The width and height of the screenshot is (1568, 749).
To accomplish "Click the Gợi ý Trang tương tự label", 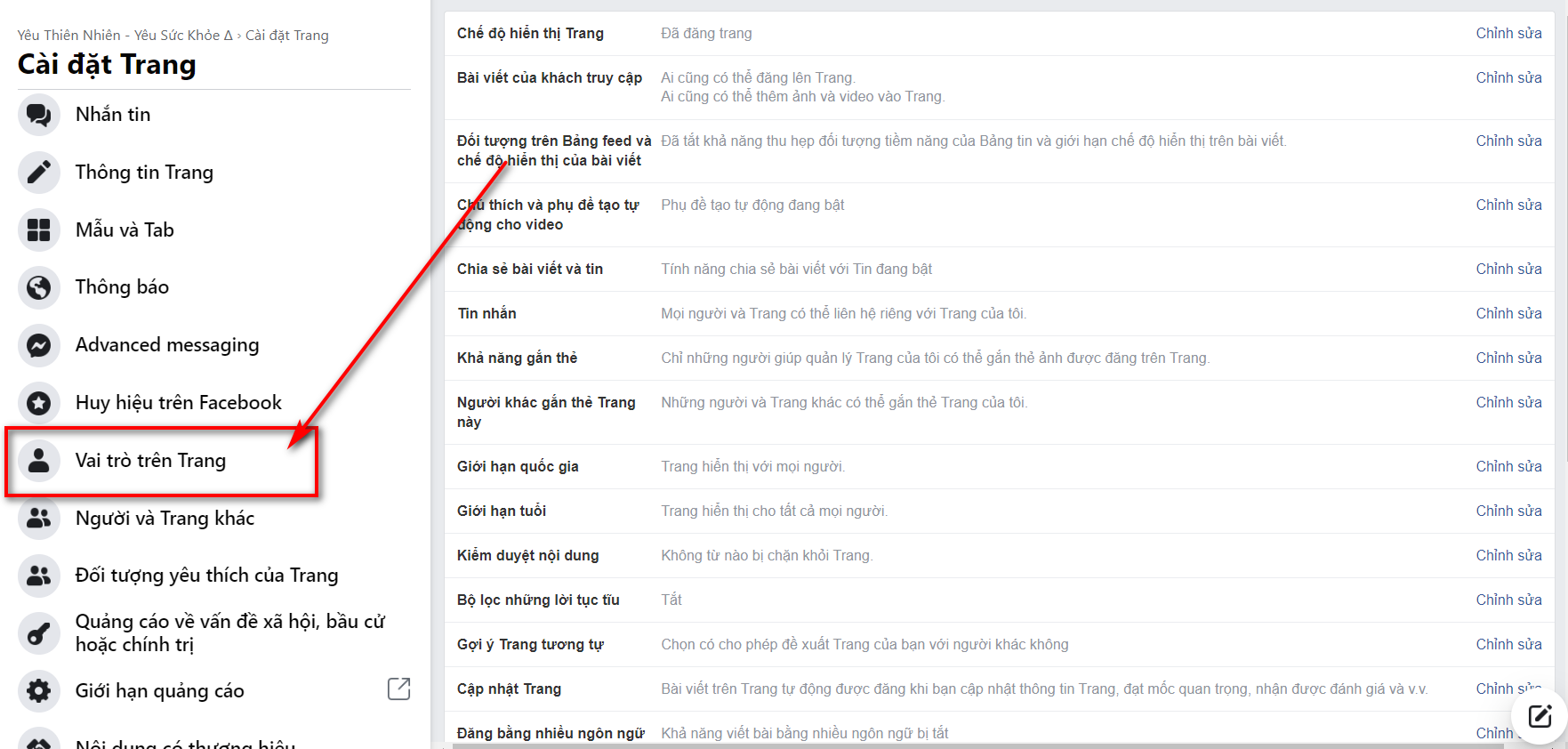I will (x=530, y=645).
